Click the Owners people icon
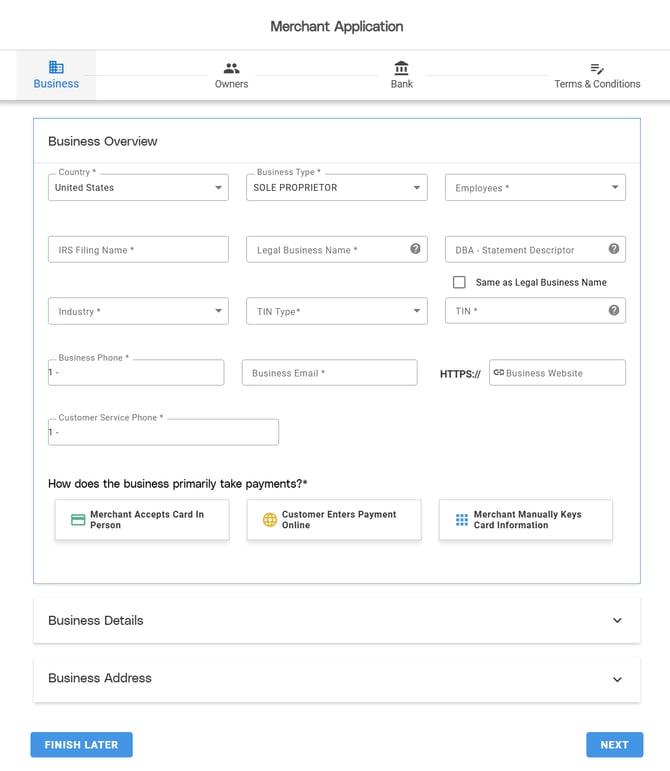Screen dimensions: 670x771 click(231, 68)
